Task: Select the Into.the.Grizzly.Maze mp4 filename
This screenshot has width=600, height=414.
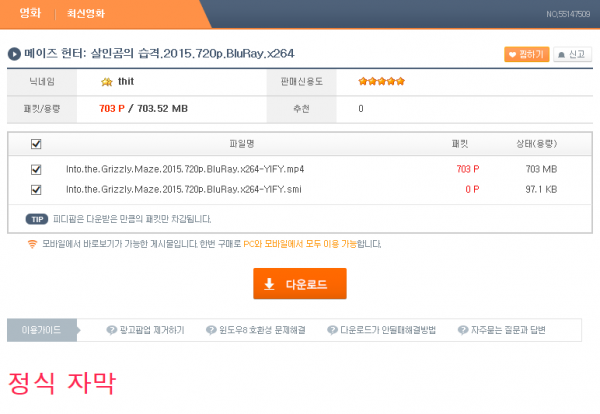Action: (183, 169)
